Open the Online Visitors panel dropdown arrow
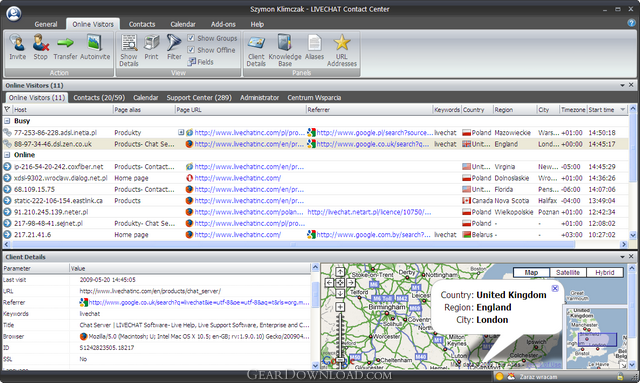 click(x=622, y=85)
